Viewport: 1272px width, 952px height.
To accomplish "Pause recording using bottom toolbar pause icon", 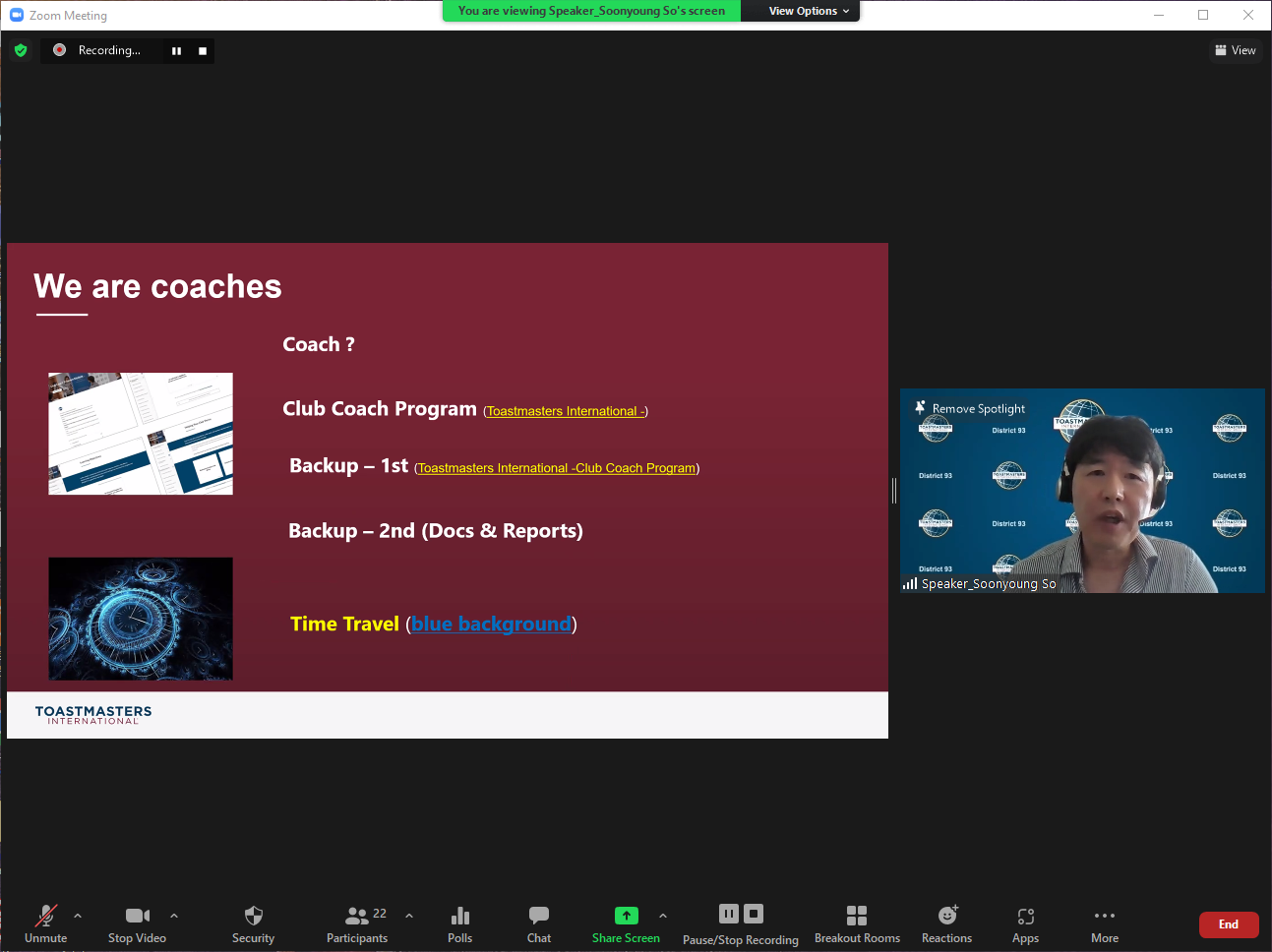I will [729, 914].
